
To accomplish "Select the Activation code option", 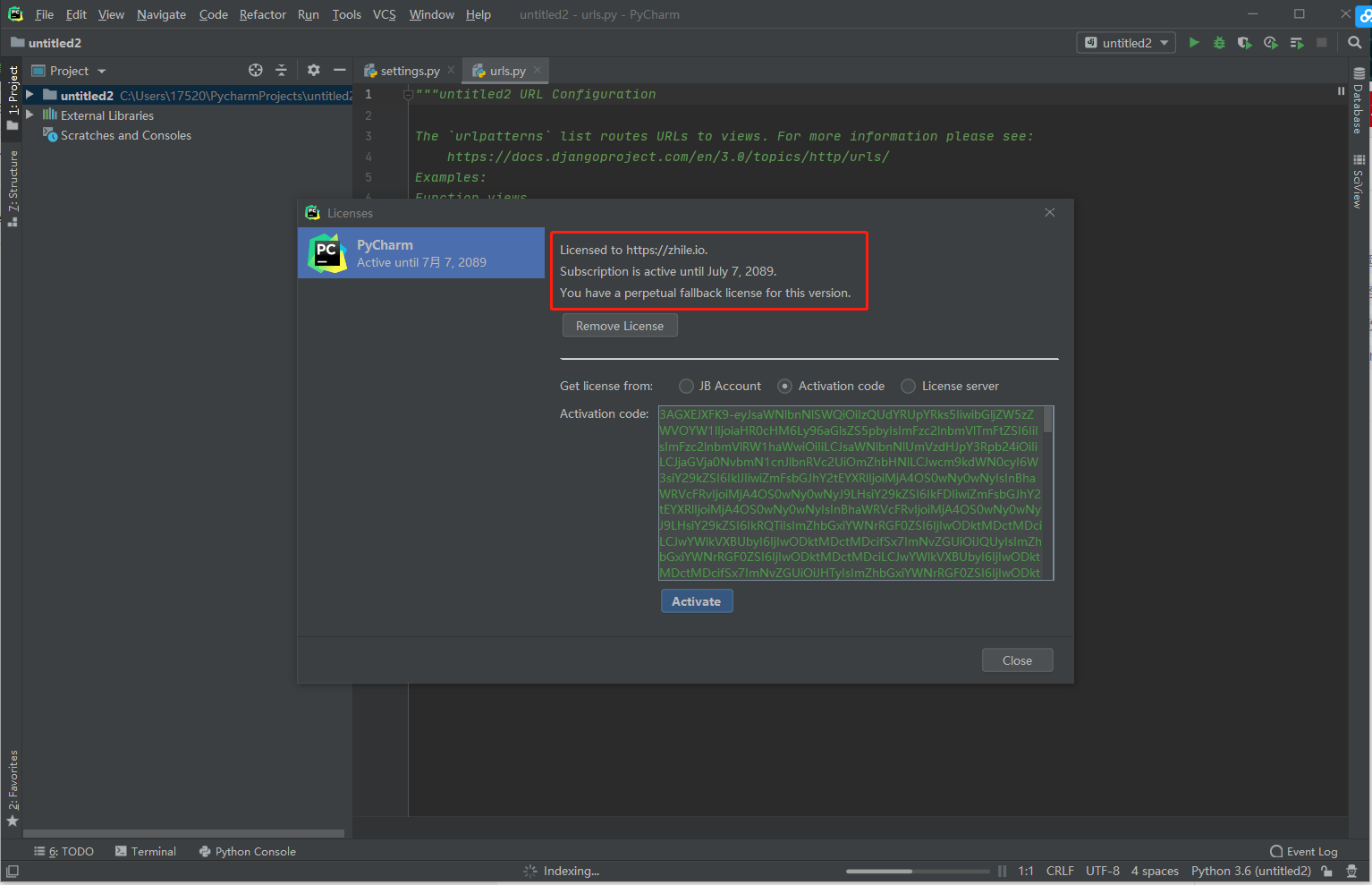I will [784, 386].
